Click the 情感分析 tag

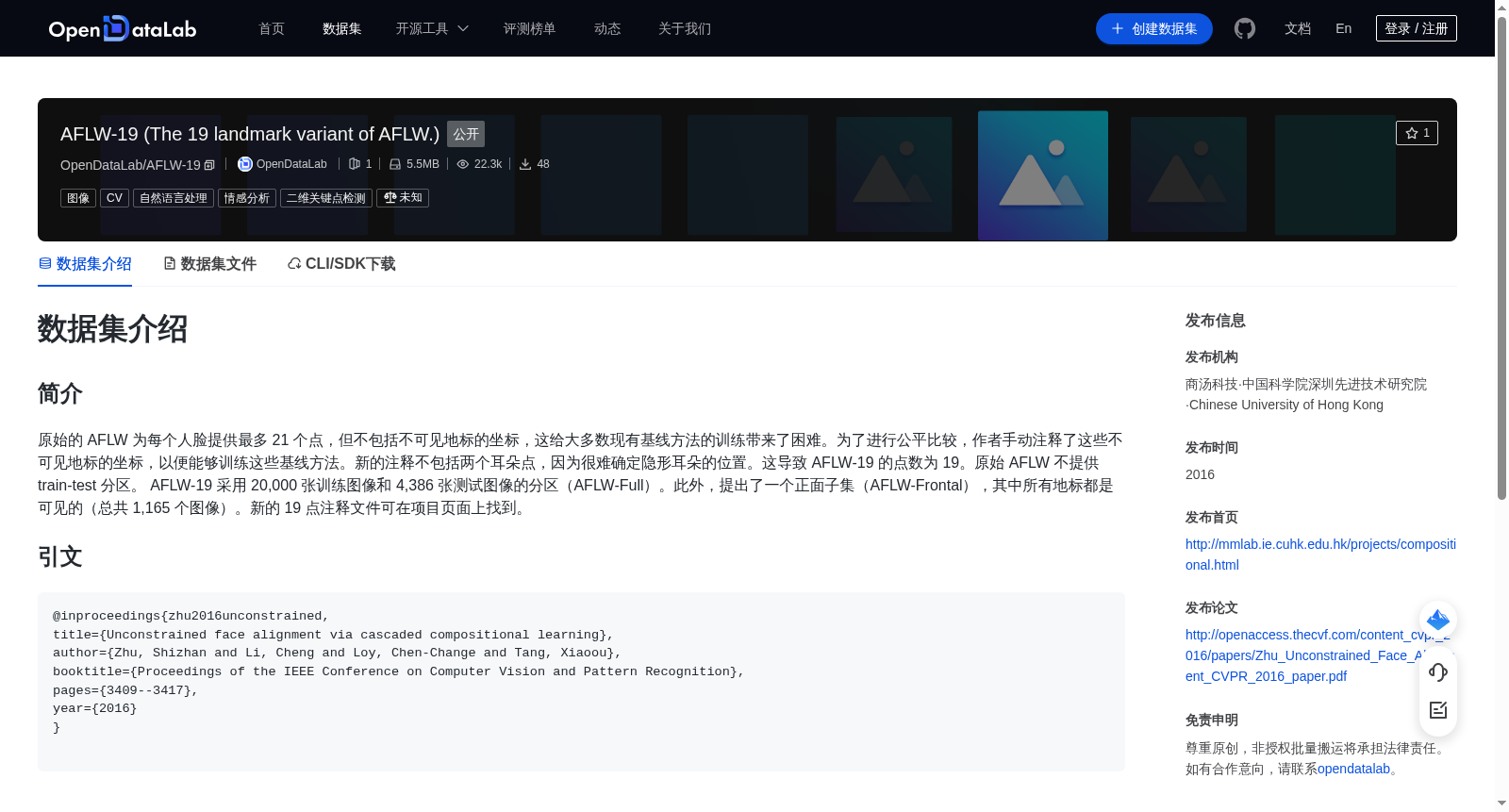(x=247, y=198)
